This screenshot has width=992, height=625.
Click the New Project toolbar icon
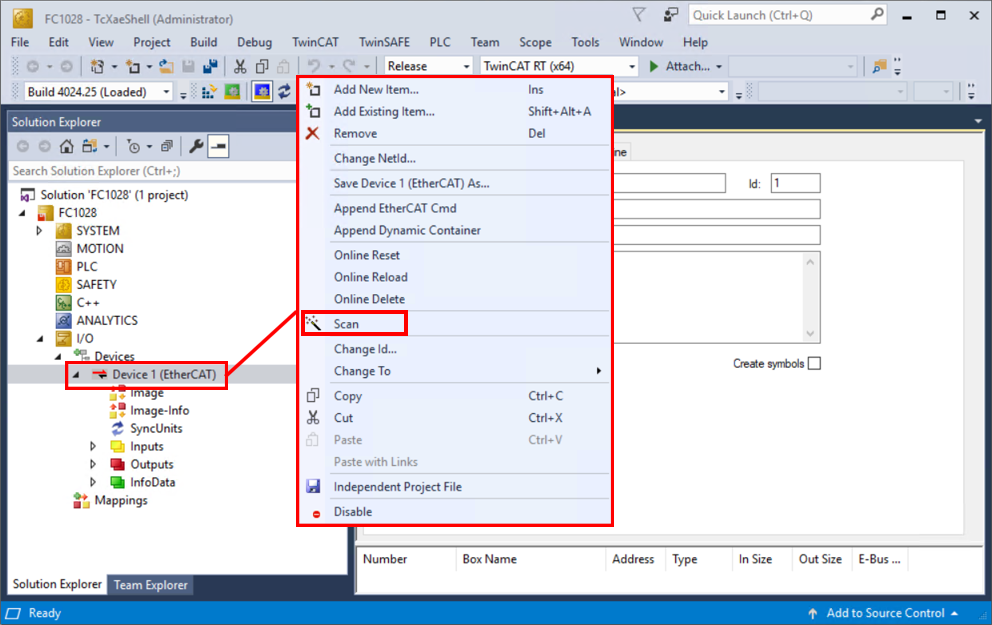tap(97, 66)
